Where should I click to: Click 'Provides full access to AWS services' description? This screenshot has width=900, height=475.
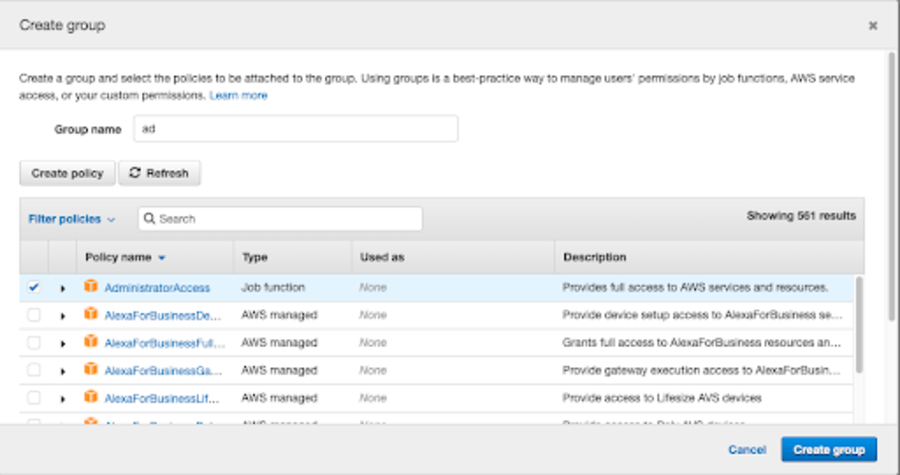pos(695,287)
